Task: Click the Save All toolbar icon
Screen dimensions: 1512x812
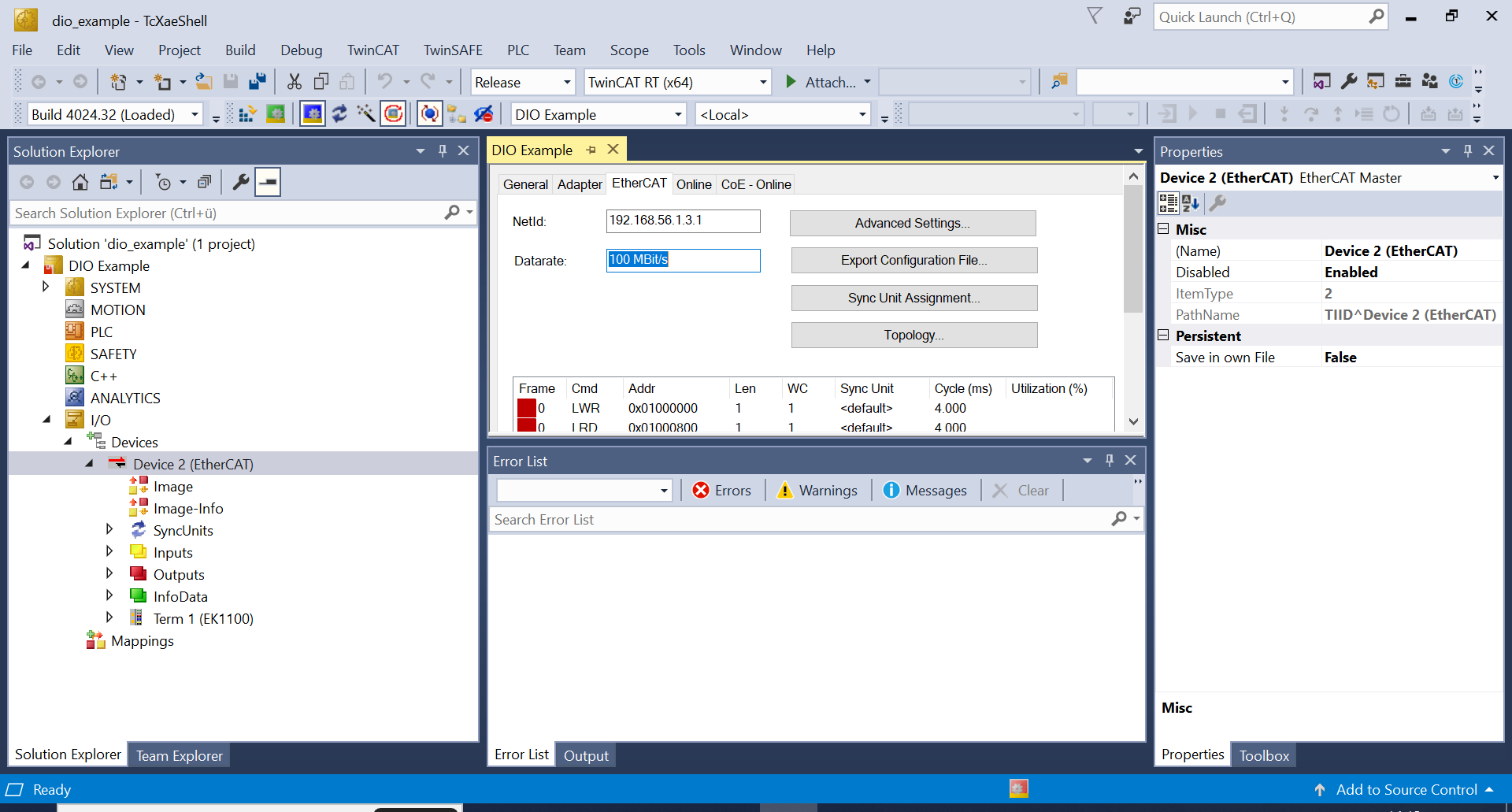Action: click(x=258, y=82)
